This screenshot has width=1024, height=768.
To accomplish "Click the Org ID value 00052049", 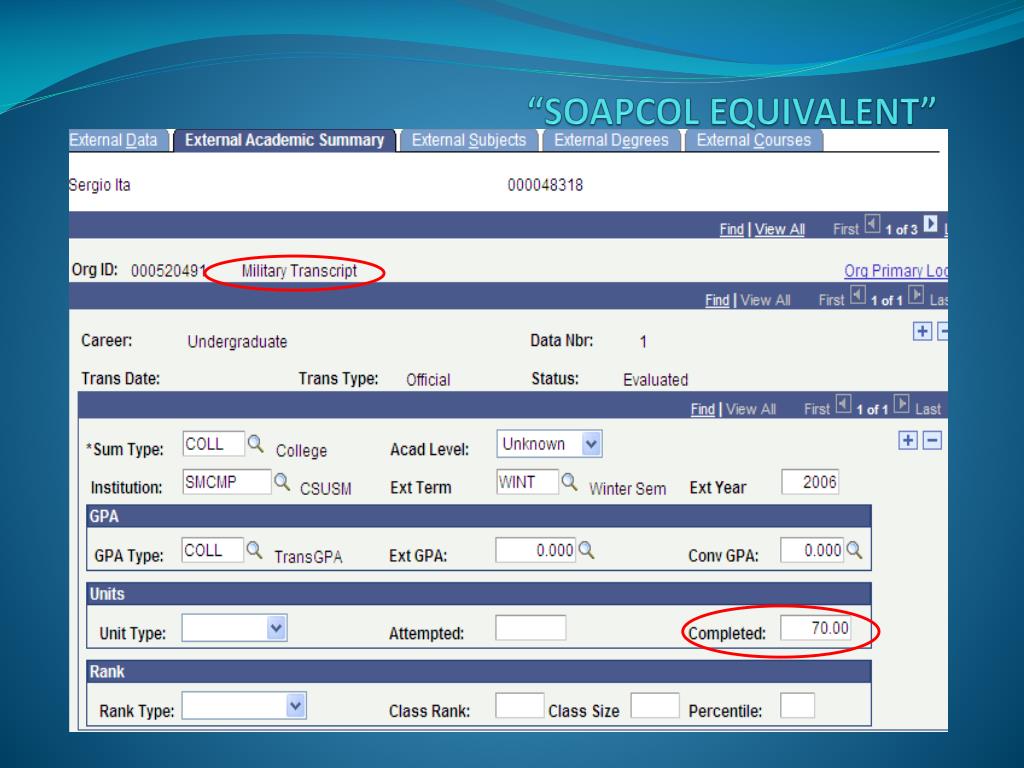I will click(x=168, y=270).
